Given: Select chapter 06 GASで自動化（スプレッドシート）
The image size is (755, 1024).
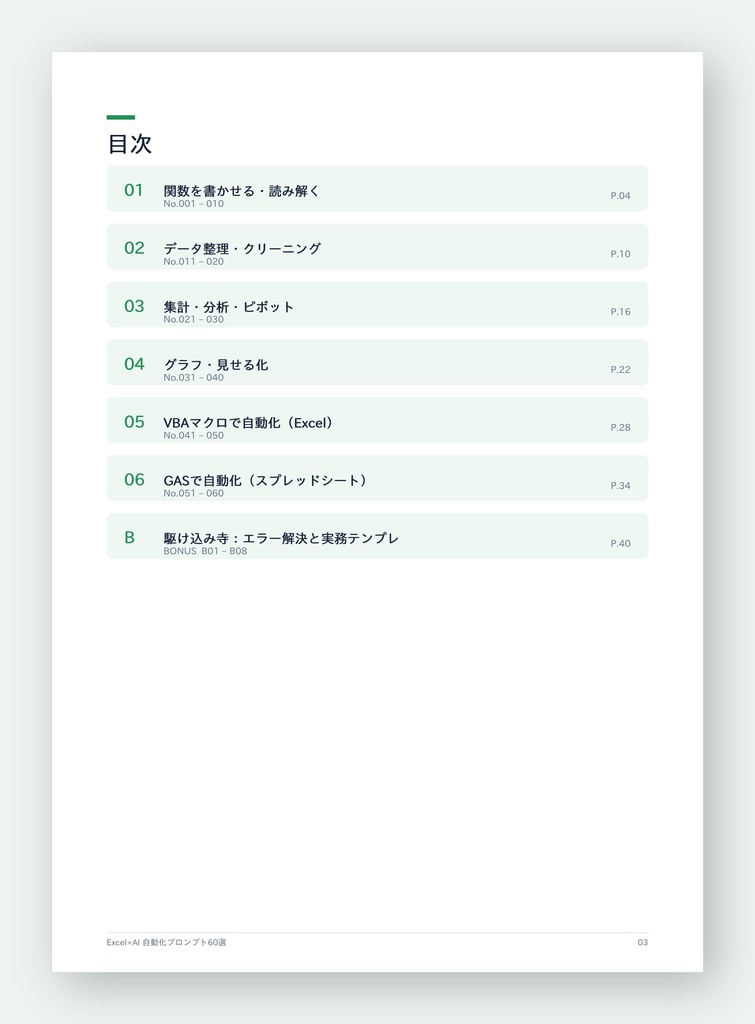Looking at the screenshot, I should coord(377,478).
